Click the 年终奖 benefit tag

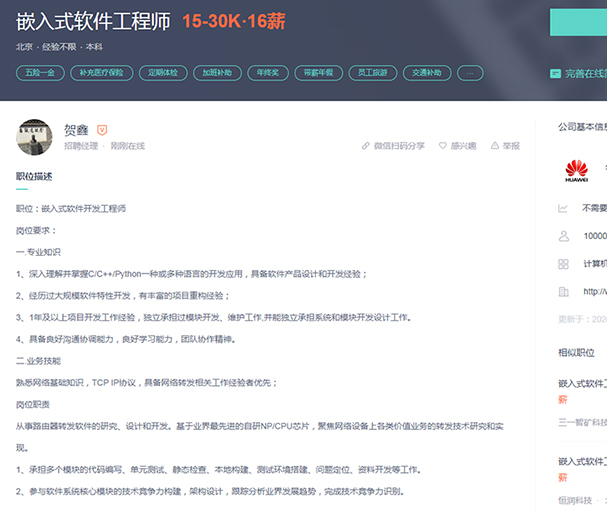[267, 73]
